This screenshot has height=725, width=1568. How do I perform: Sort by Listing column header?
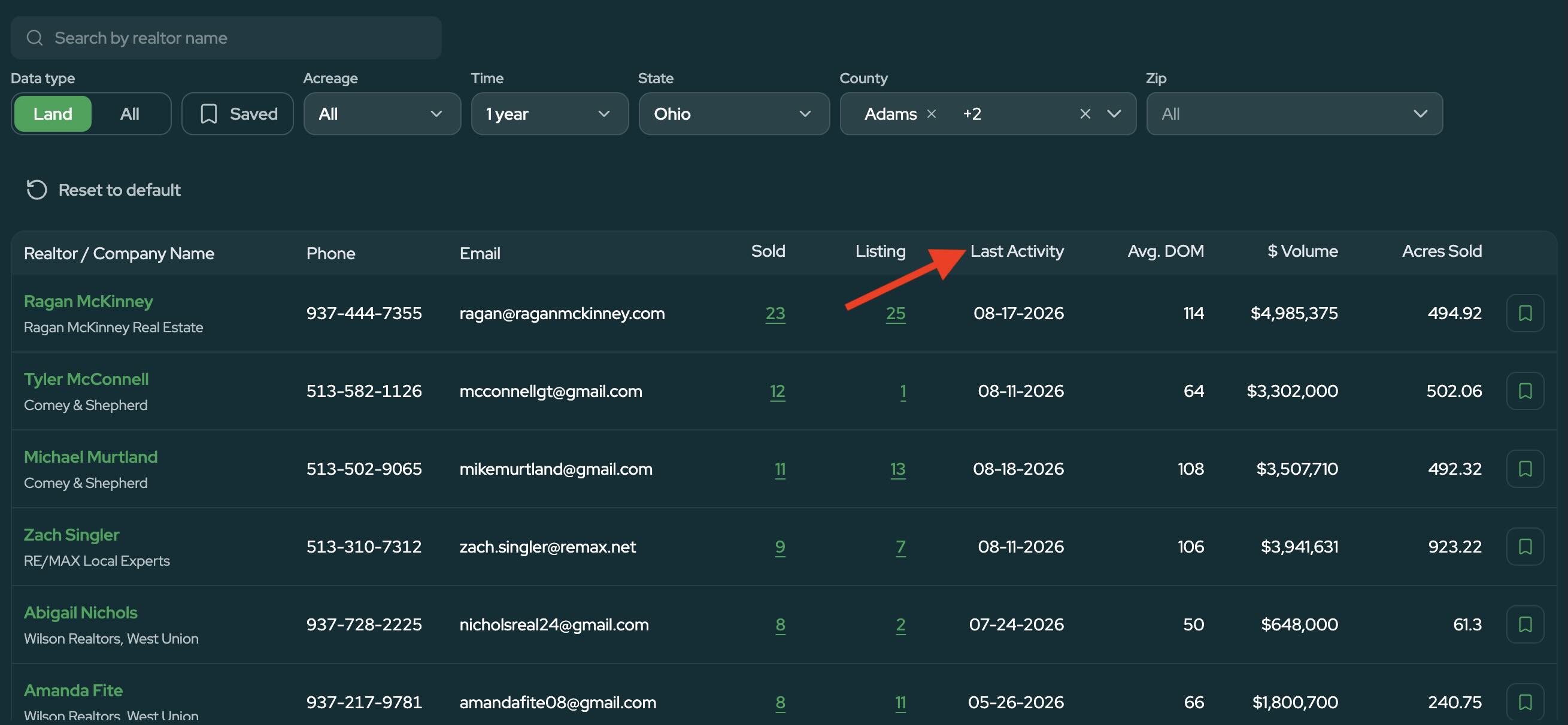click(880, 251)
